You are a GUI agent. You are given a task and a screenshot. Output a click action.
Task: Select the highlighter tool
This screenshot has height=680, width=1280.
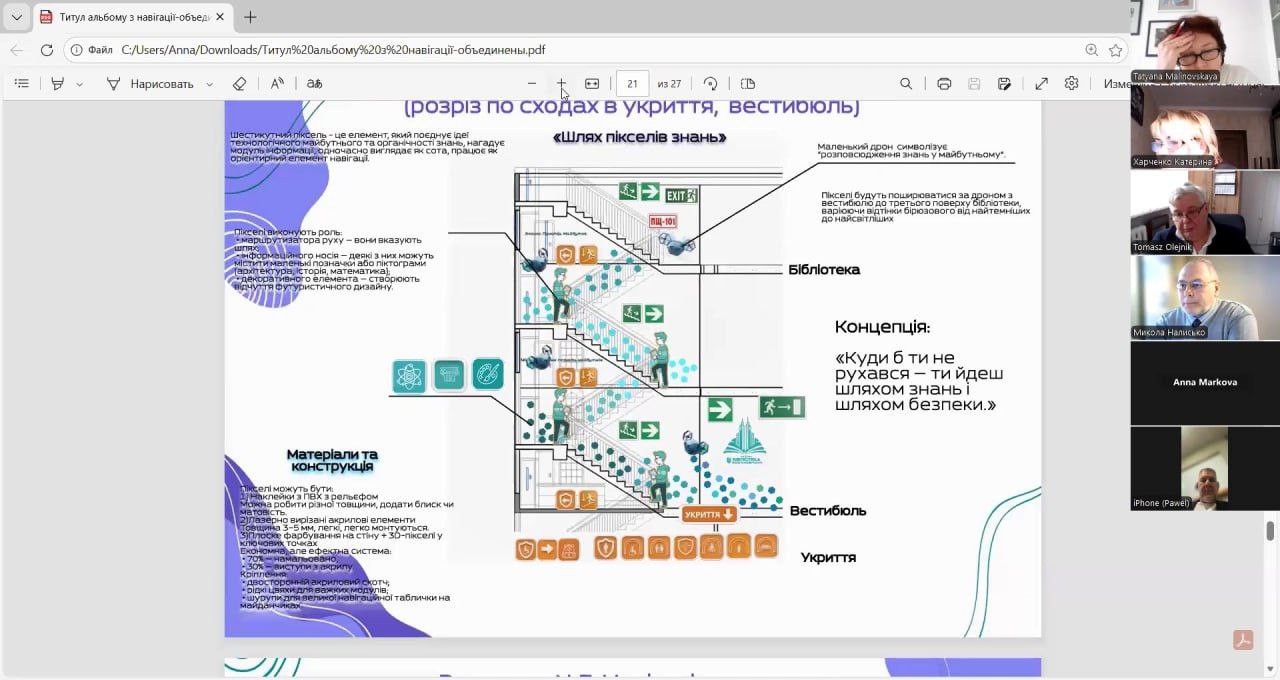coord(58,84)
